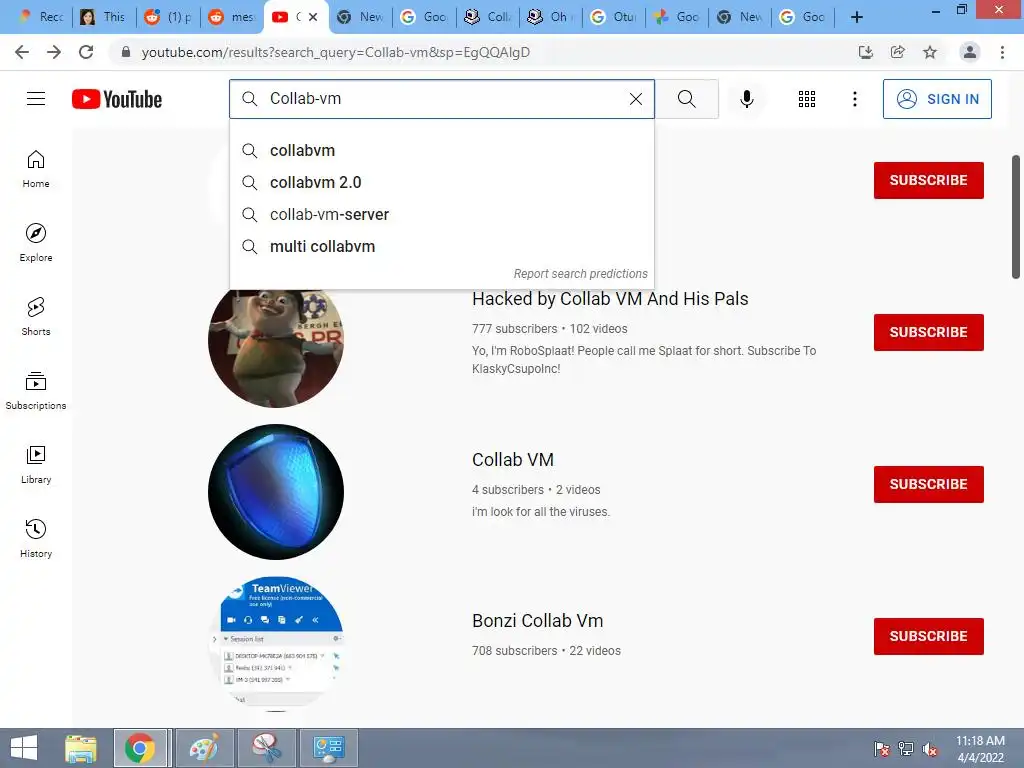Open Shorts in the sidebar
The height and width of the screenshot is (768, 1024).
[36, 317]
